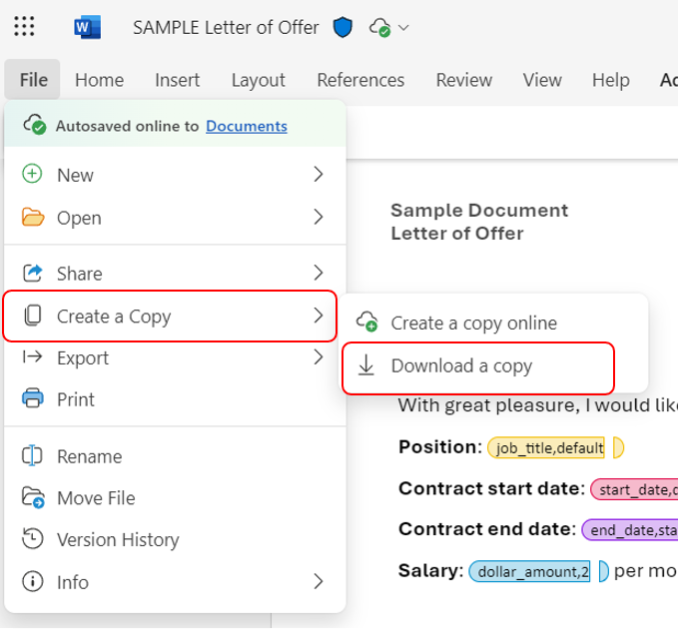Click the Word app logo icon

(x=87, y=27)
